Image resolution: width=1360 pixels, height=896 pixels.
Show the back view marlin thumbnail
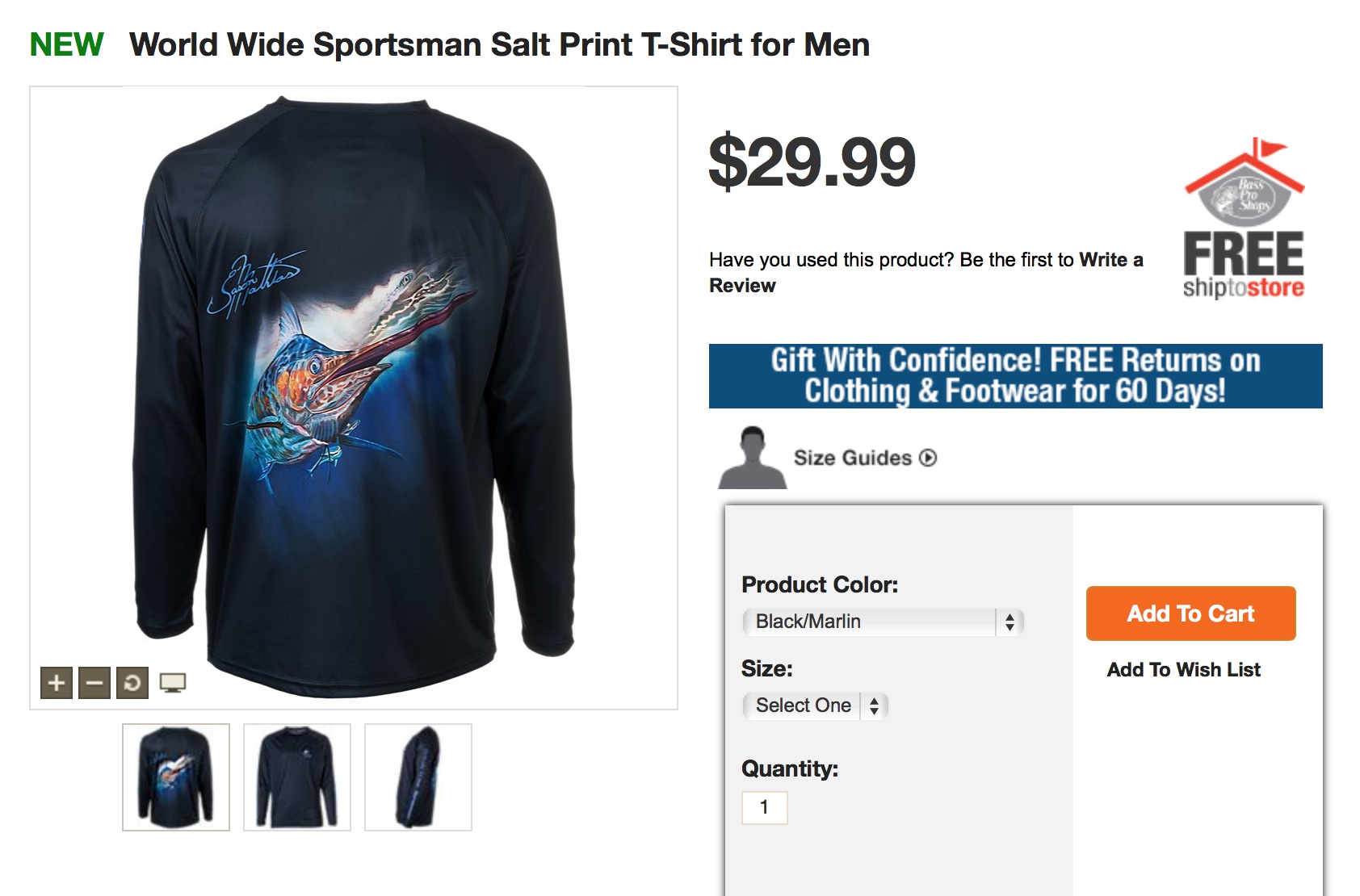pos(176,777)
